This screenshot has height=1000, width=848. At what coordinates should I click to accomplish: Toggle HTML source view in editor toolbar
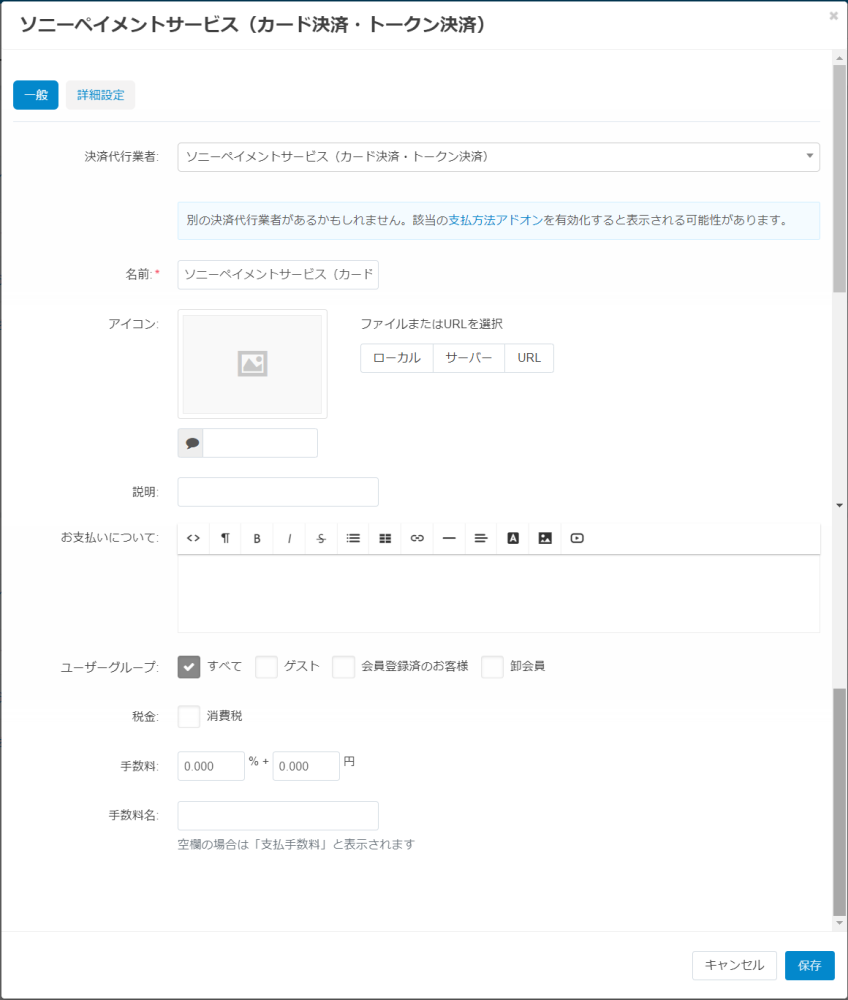[193, 538]
